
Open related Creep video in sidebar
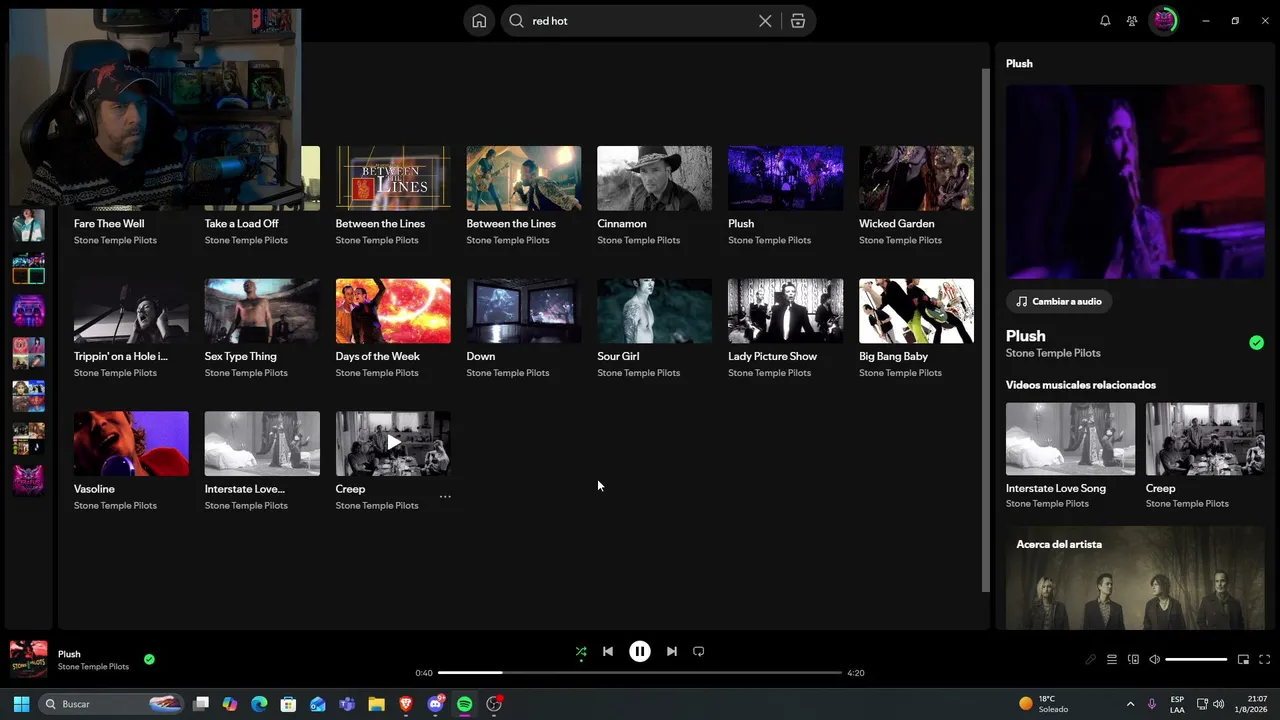[x=1205, y=439]
